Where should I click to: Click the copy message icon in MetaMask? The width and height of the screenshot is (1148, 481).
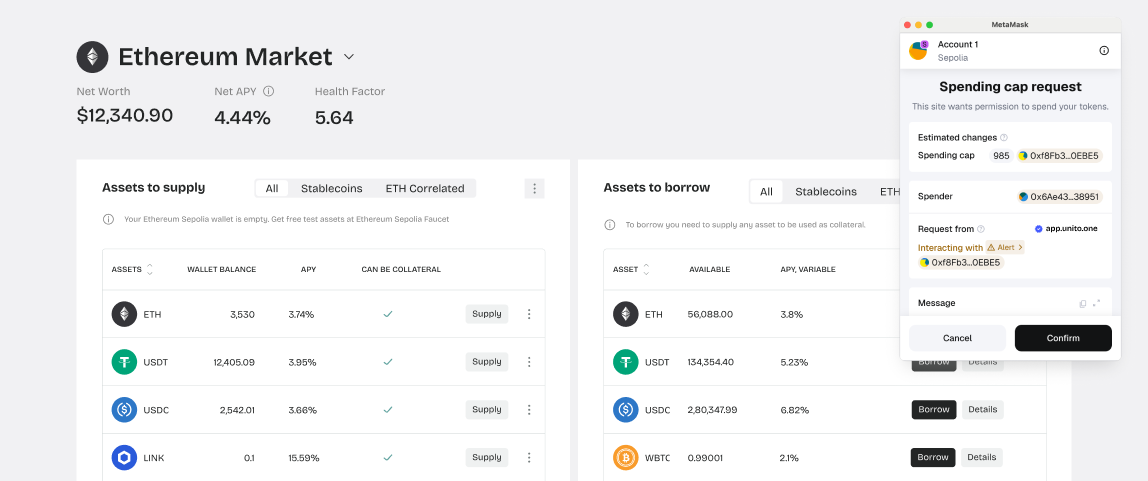click(x=1082, y=303)
